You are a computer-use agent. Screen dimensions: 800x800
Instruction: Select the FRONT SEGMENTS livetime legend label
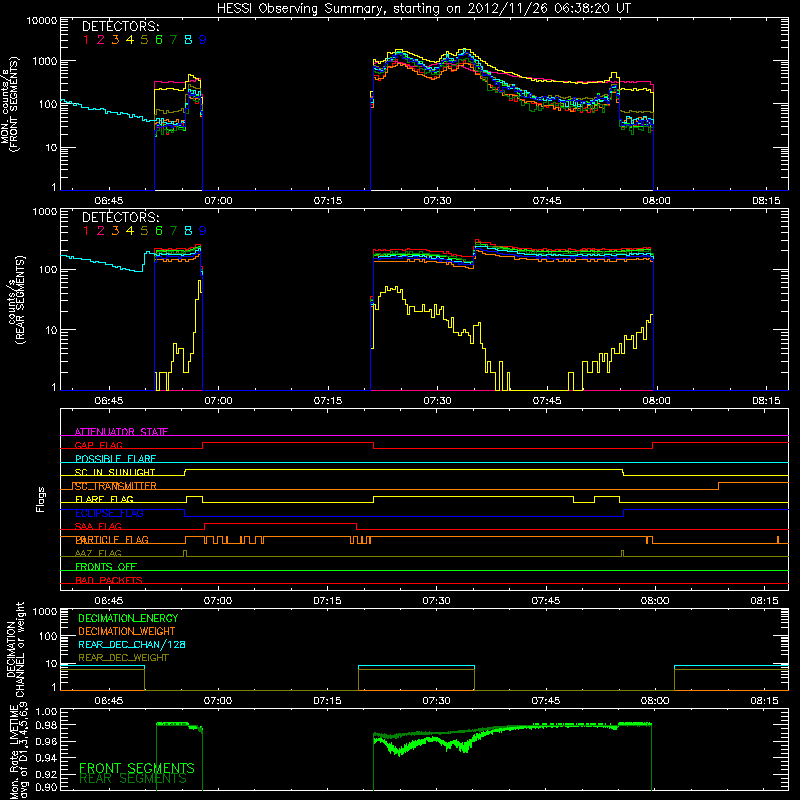(x=137, y=768)
